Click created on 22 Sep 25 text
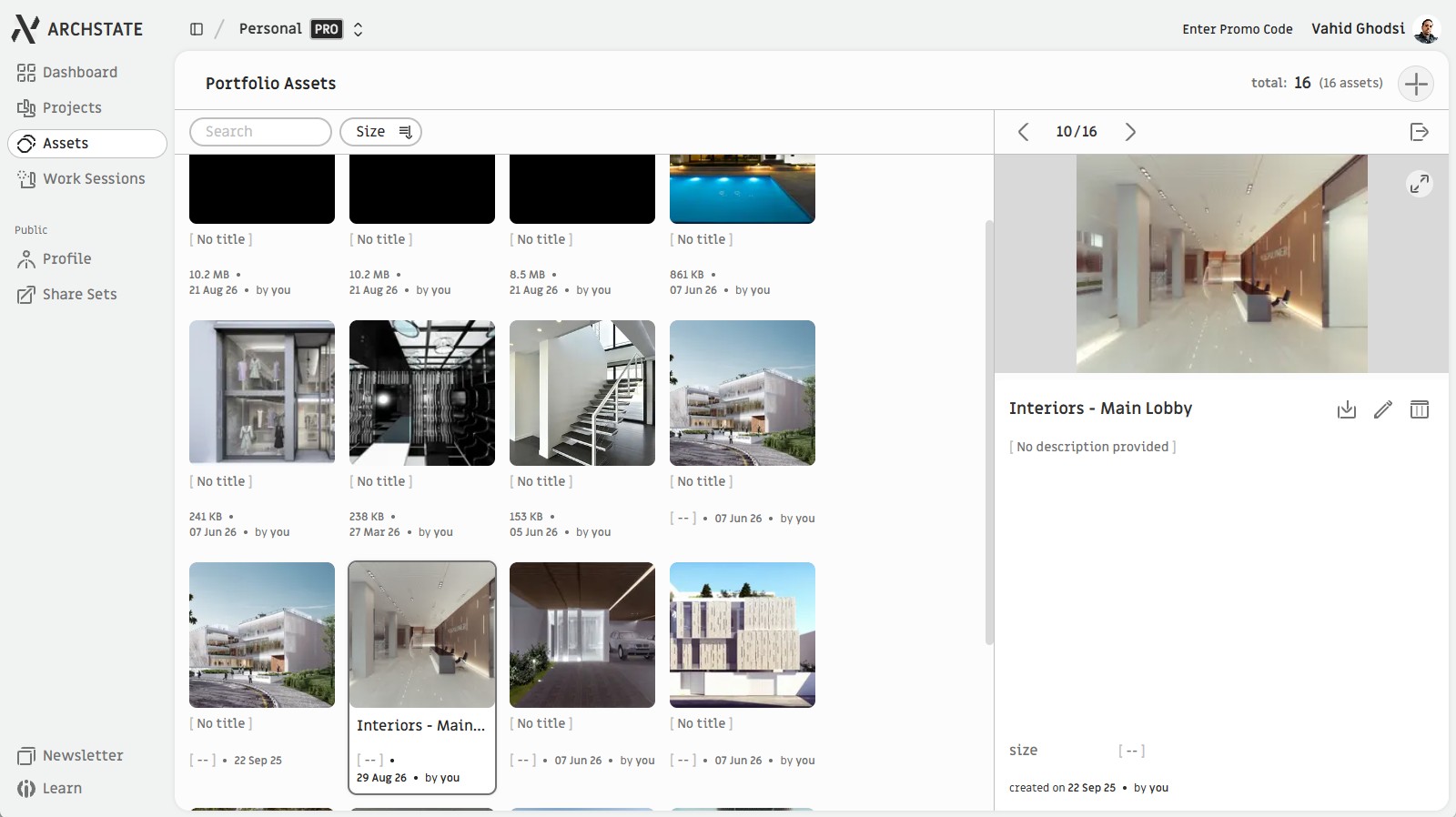The width and height of the screenshot is (1456, 817). click(1062, 788)
